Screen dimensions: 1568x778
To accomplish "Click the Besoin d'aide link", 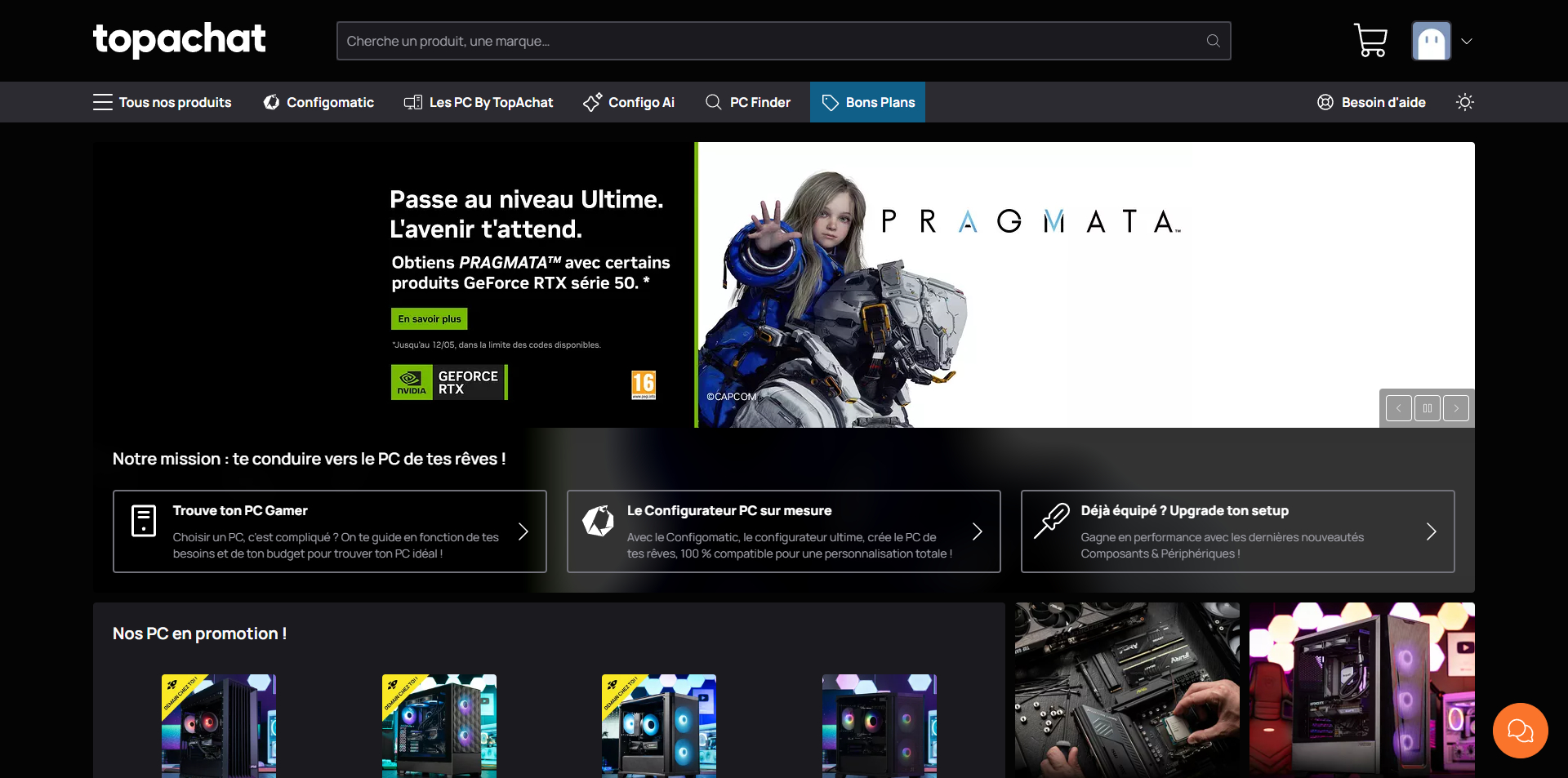I will click(1371, 102).
